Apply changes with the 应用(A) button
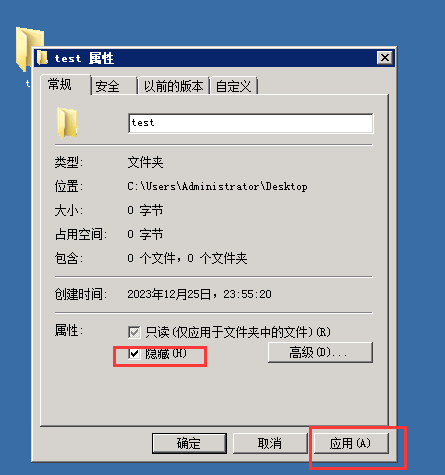The image size is (445, 475). (x=351, y=443)
